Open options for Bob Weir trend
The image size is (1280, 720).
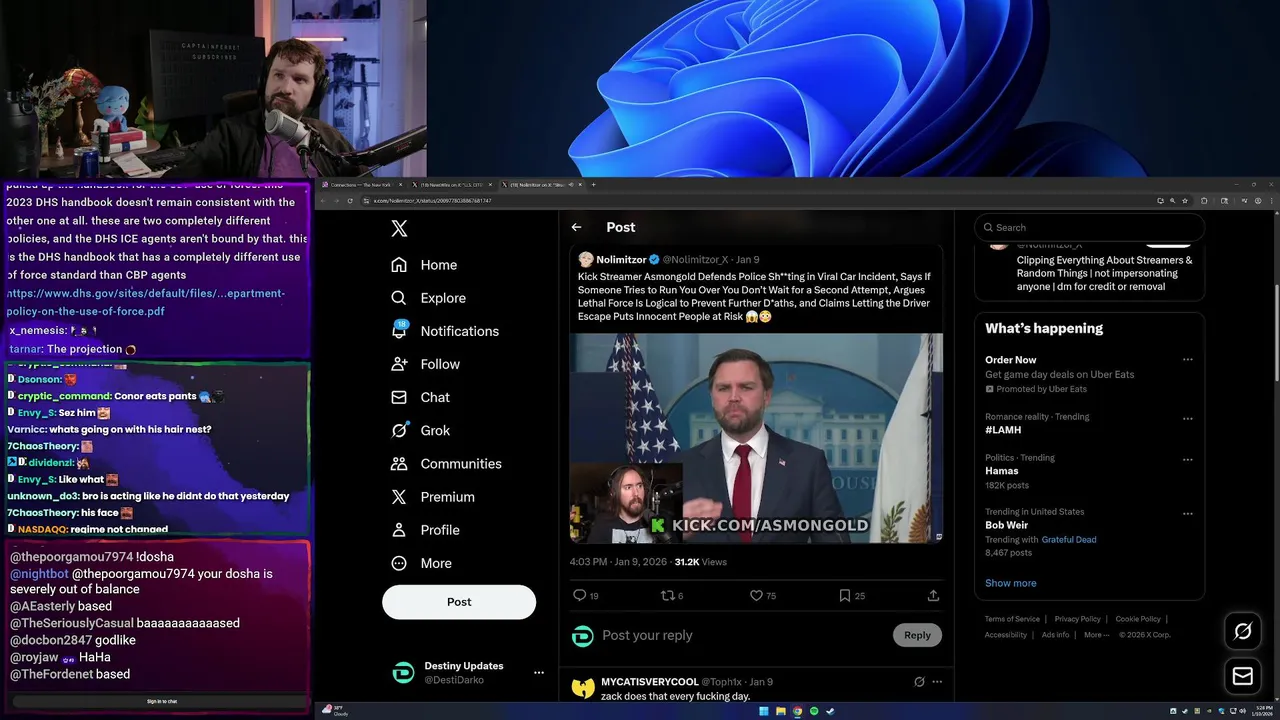(x=1188, y=513)
